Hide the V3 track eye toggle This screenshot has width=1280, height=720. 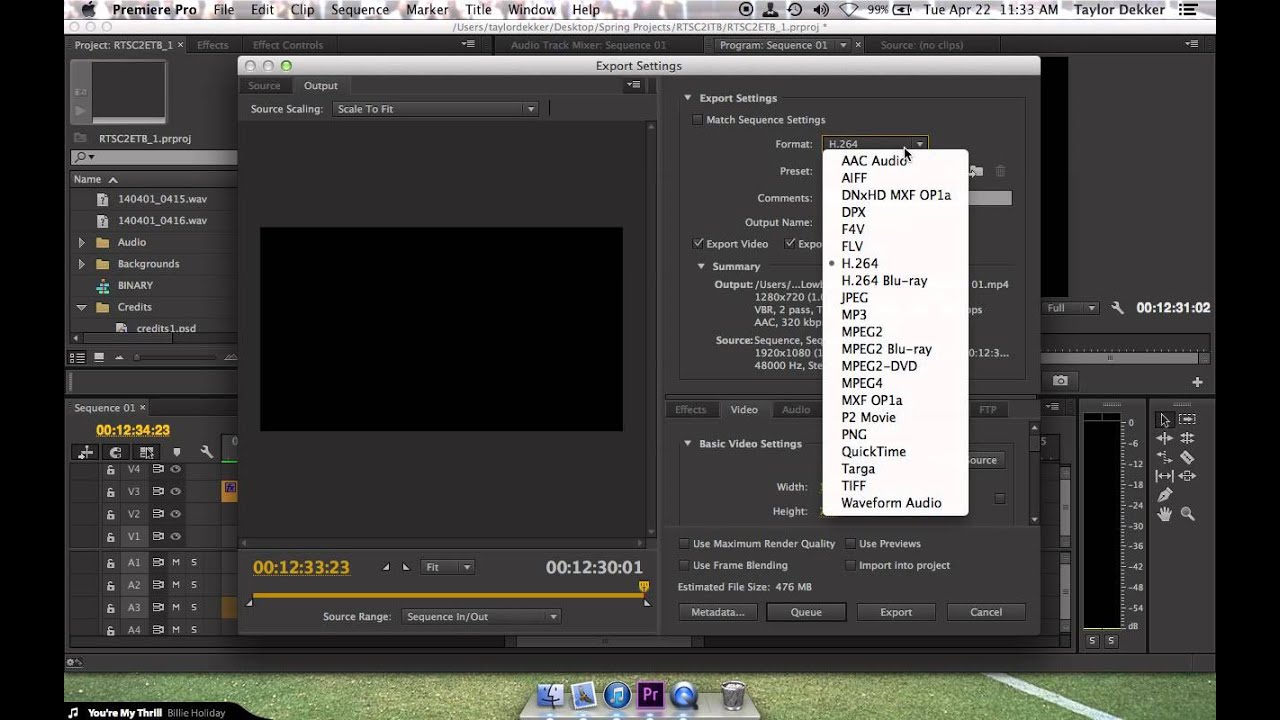(176, 491)
